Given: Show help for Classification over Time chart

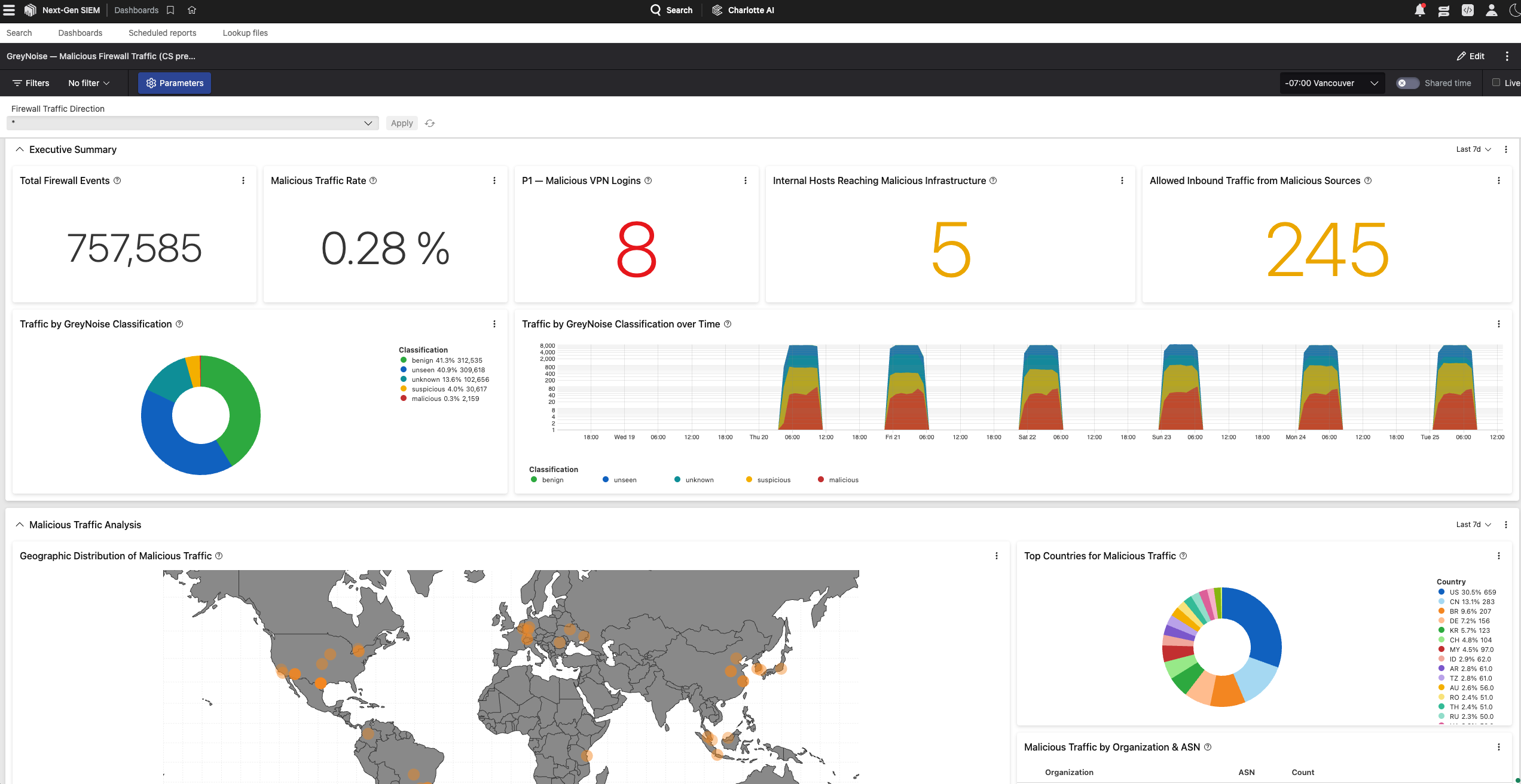Looking at the screenshot, I should 728,324.
